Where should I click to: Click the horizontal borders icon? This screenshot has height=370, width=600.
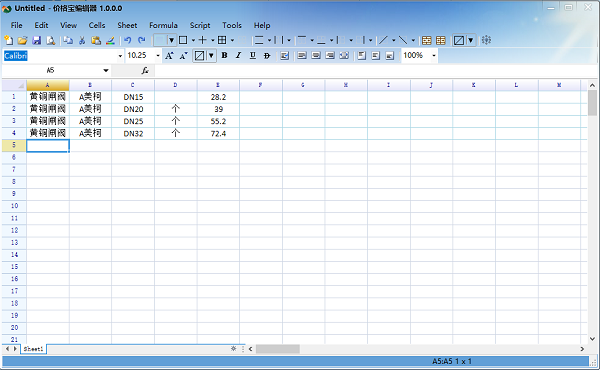point(259,40)
